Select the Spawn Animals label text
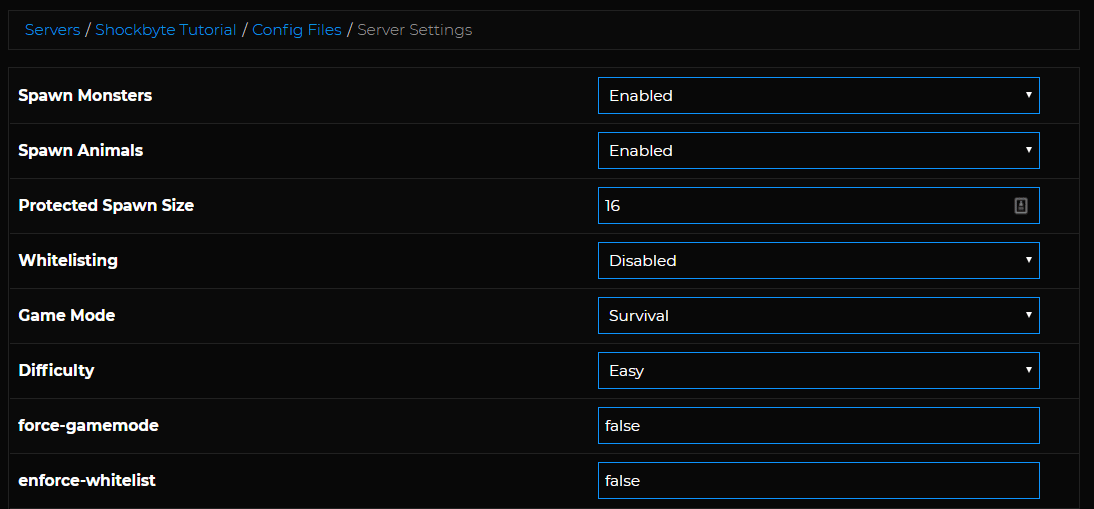 [81, 151]
